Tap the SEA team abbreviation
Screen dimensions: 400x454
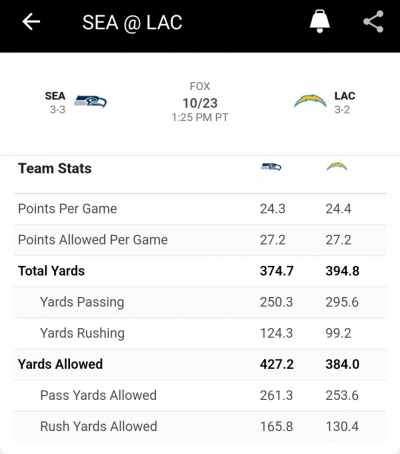pyautogui.click(x=55, y=96)
